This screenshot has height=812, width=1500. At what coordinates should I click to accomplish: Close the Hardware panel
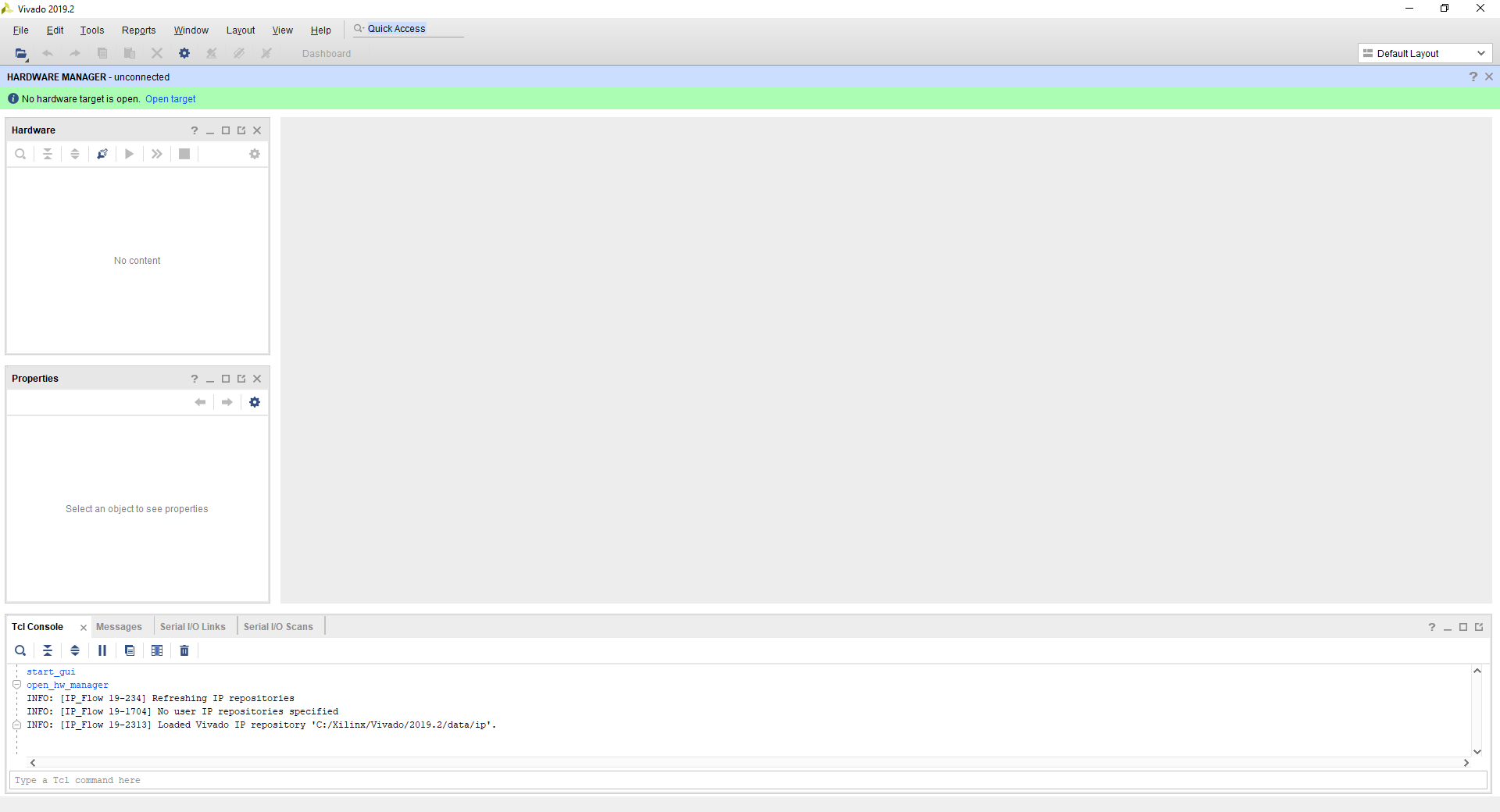(x=257, y=130)
